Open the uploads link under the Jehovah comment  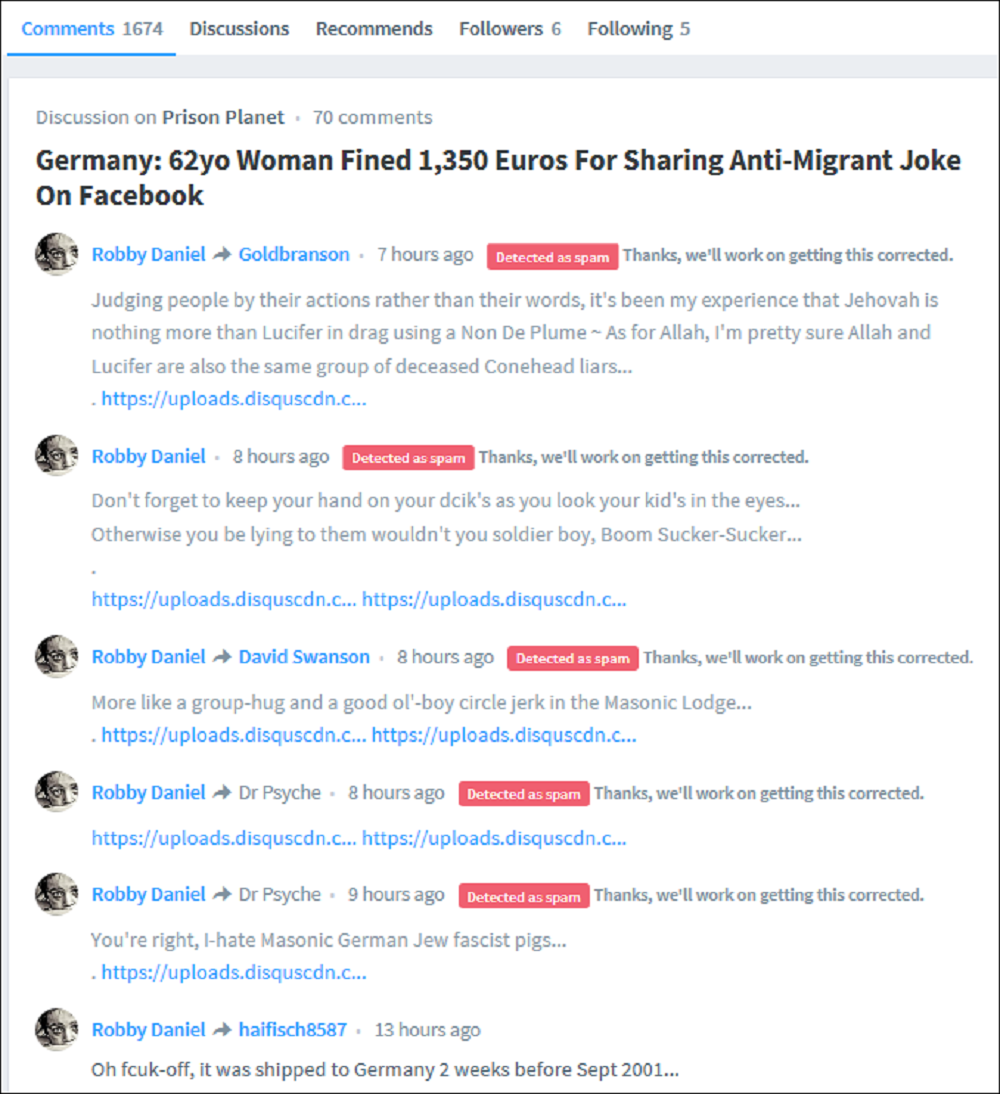(234, 398)
